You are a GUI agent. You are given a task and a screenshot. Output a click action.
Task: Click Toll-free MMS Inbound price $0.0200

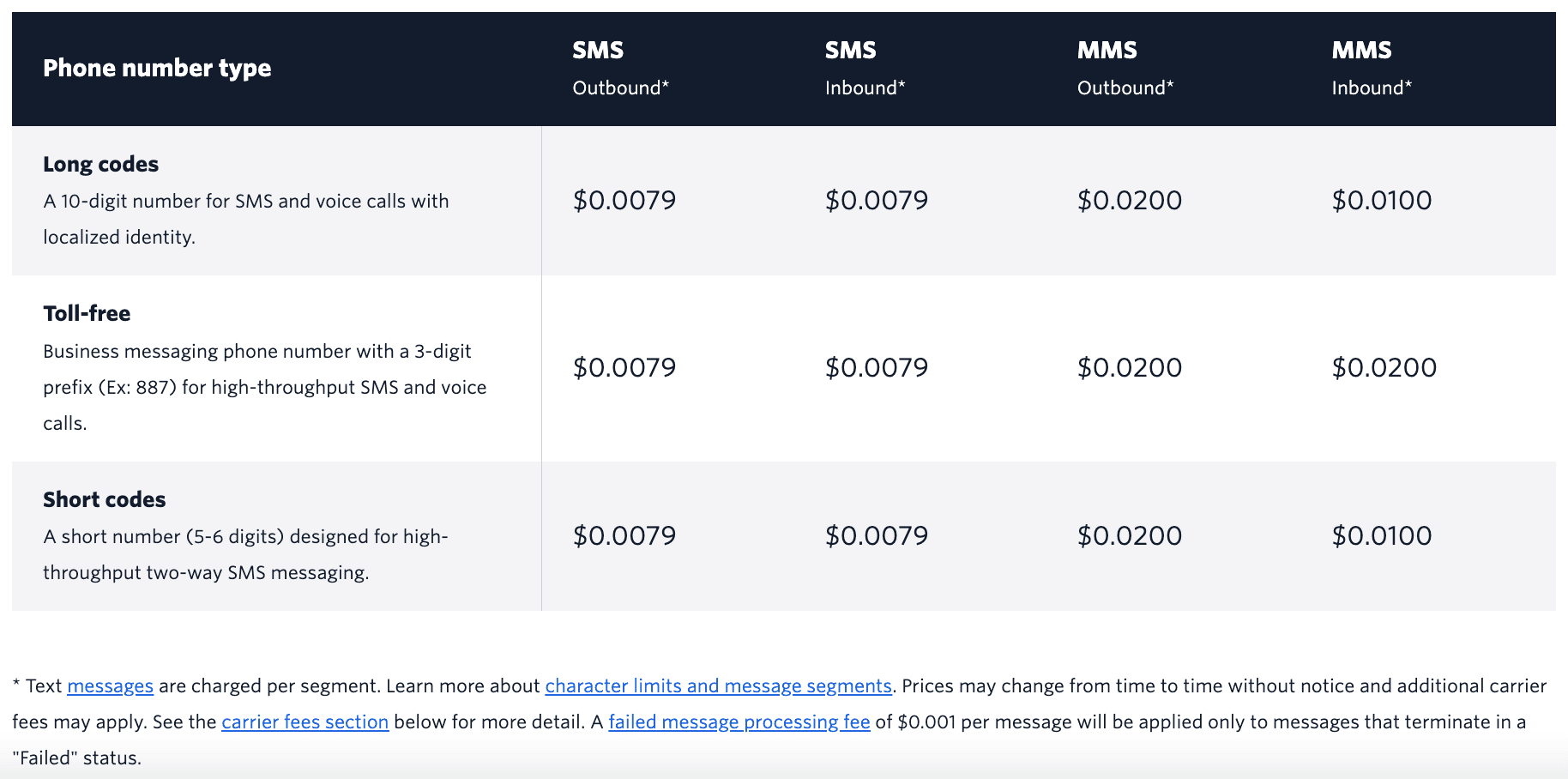[x=1384, y=367]
